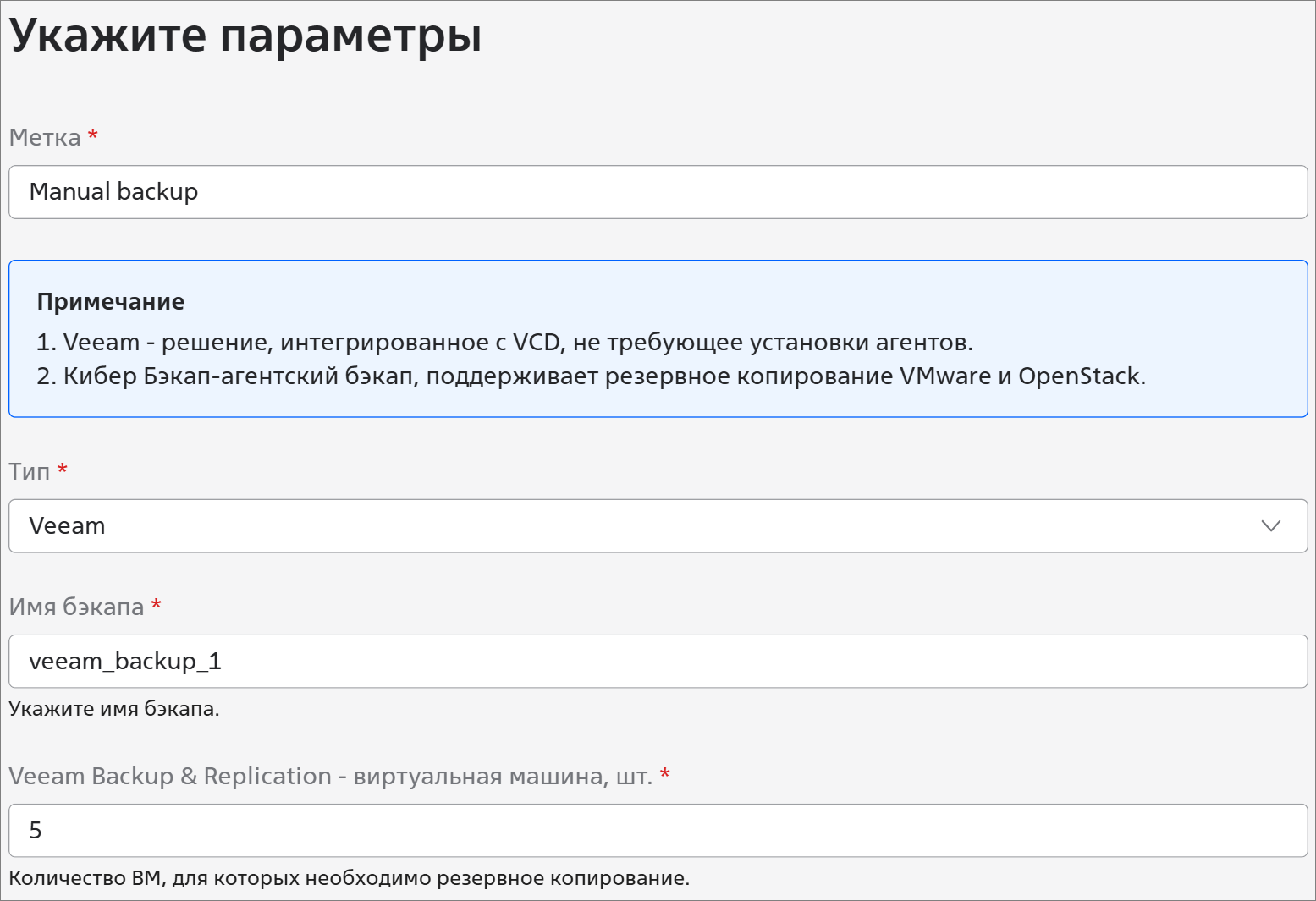The image size is (1316, 901).
Task: Click the Veeam Backup & Replication label
Action: (331, 776)
